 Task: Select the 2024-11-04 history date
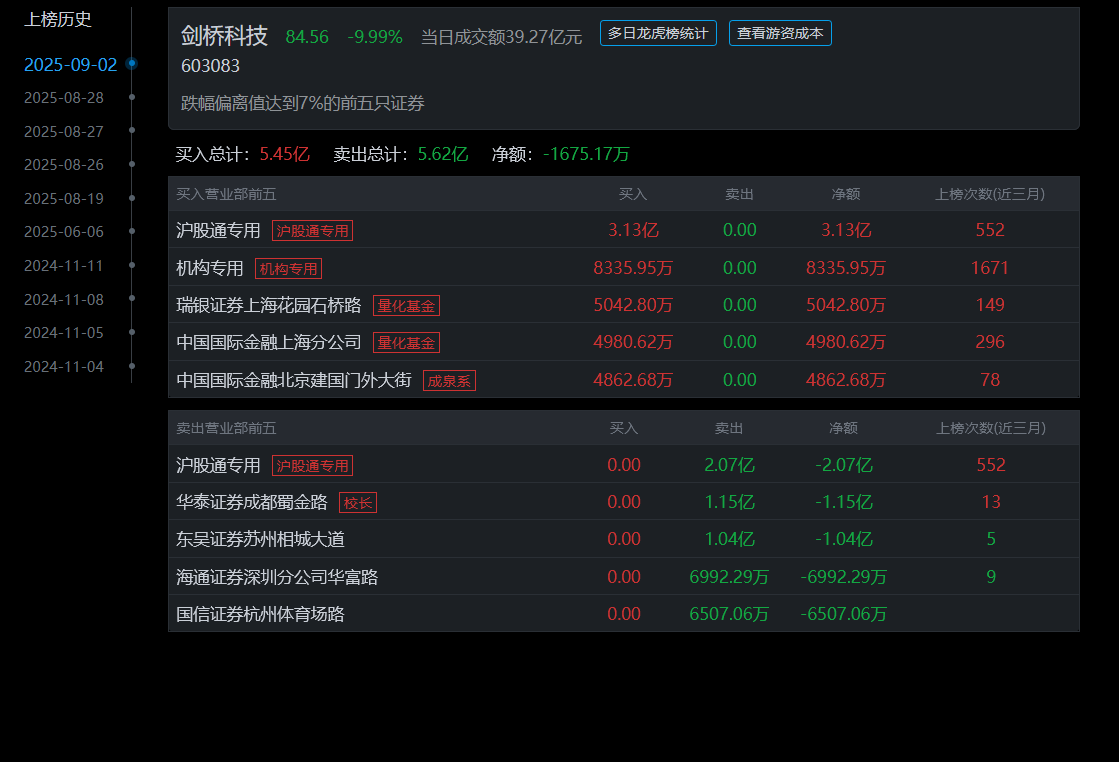(x=64, y=367)
